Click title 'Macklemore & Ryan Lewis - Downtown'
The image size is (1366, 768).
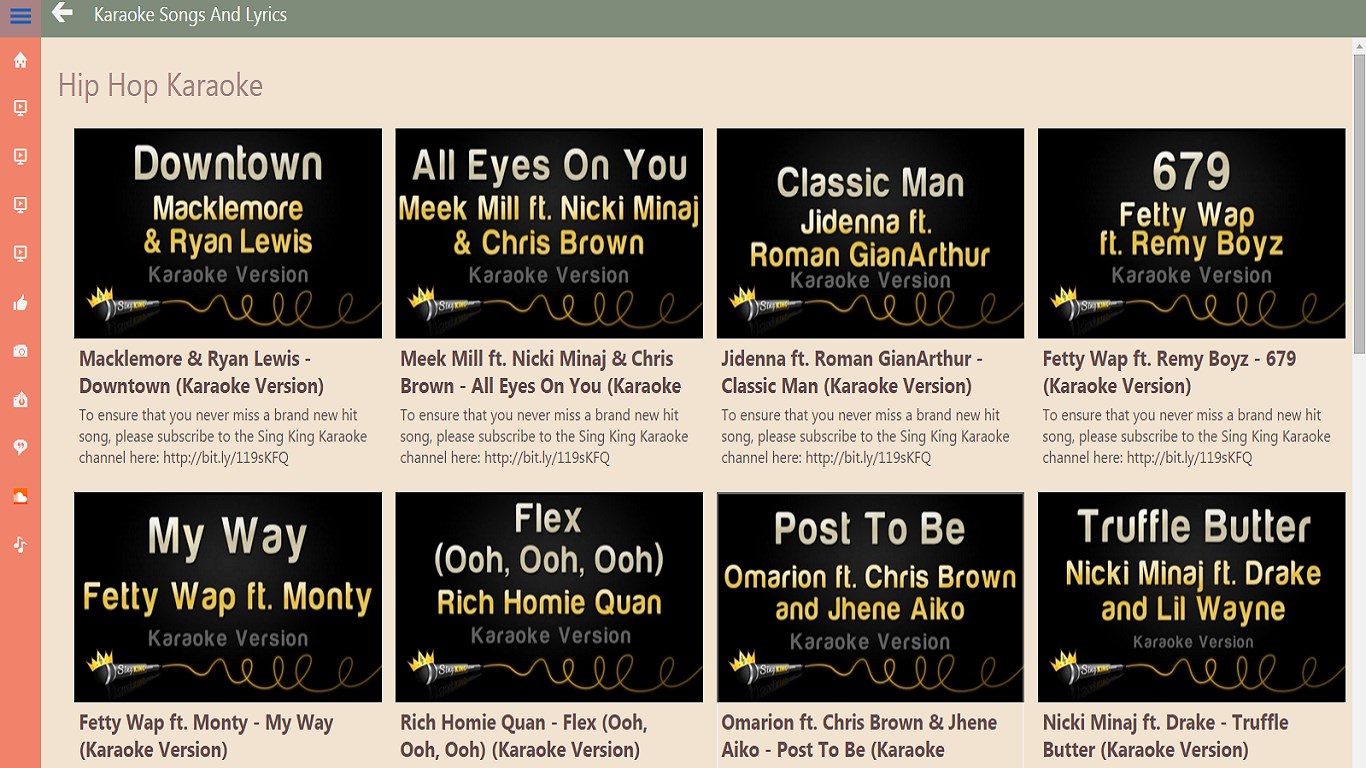(201, 372)
